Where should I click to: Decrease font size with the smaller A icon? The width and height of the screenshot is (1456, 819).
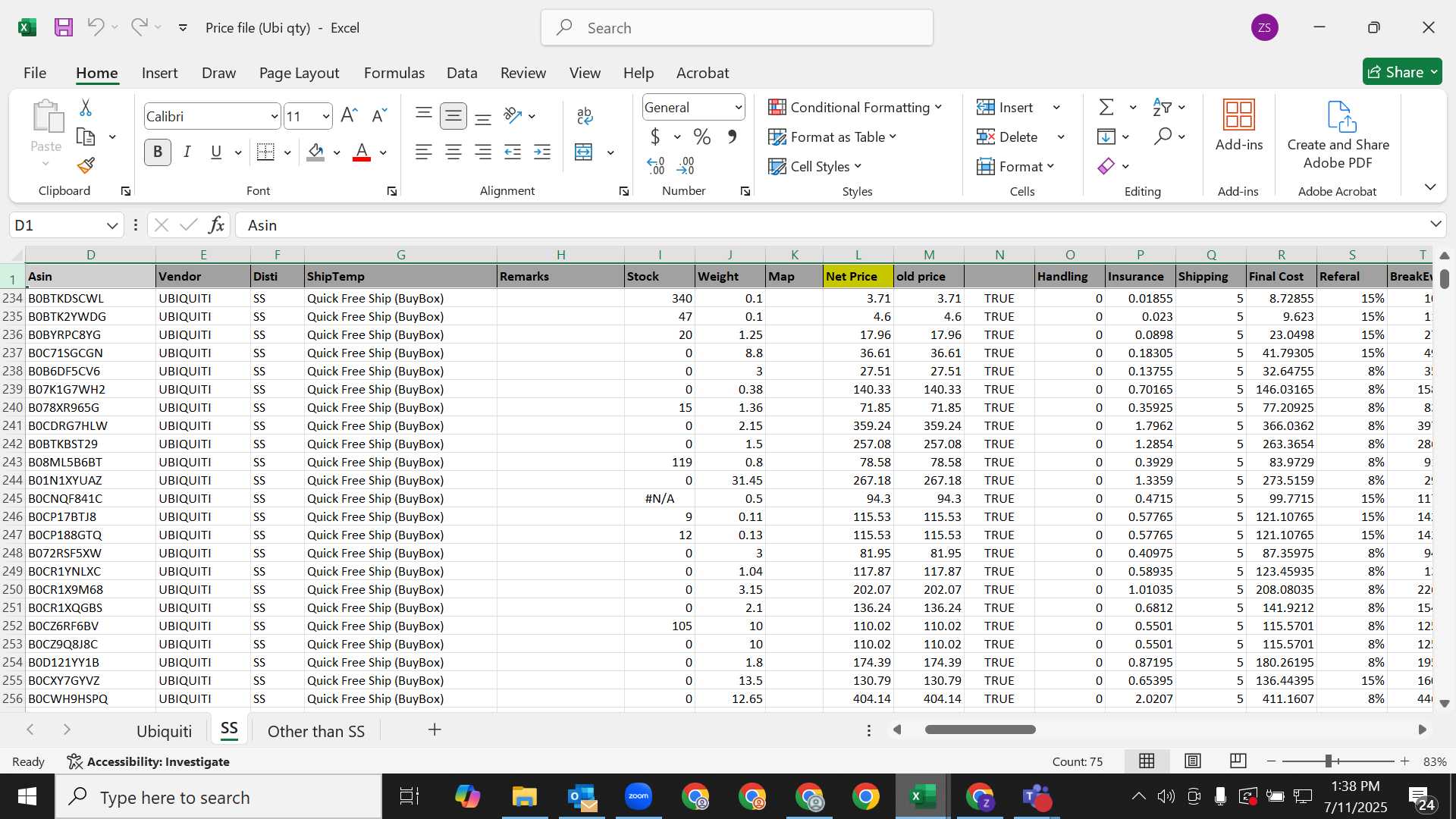[379, 116]
